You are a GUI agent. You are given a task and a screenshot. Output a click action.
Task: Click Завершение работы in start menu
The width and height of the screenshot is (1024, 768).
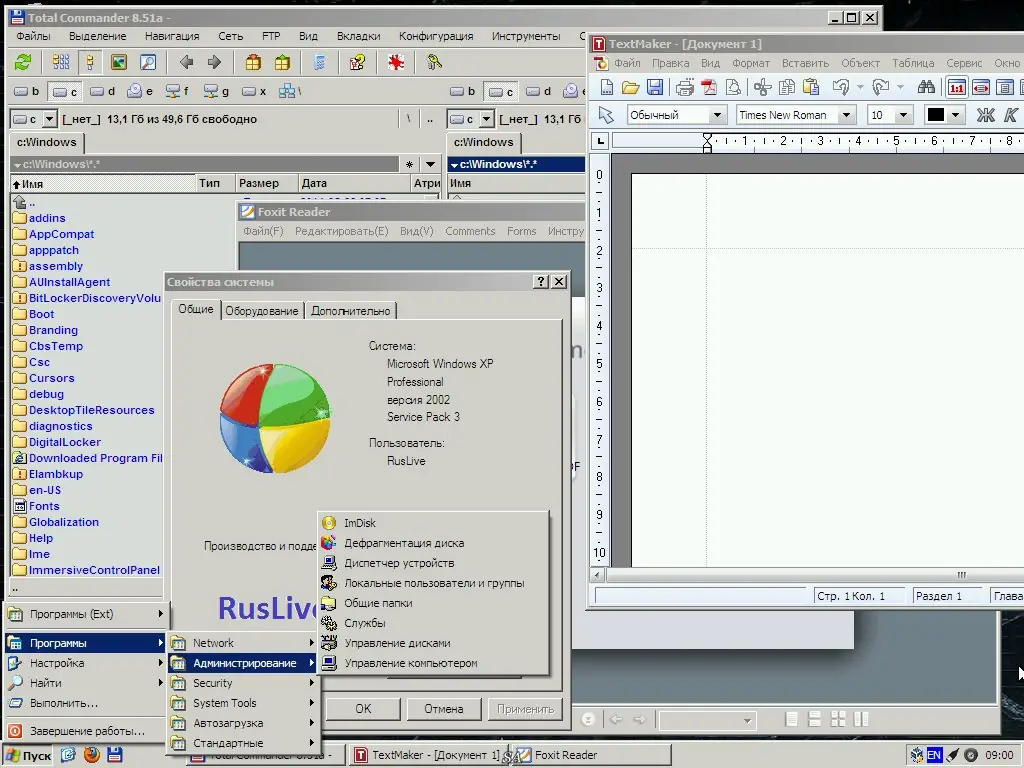(85, 731)
